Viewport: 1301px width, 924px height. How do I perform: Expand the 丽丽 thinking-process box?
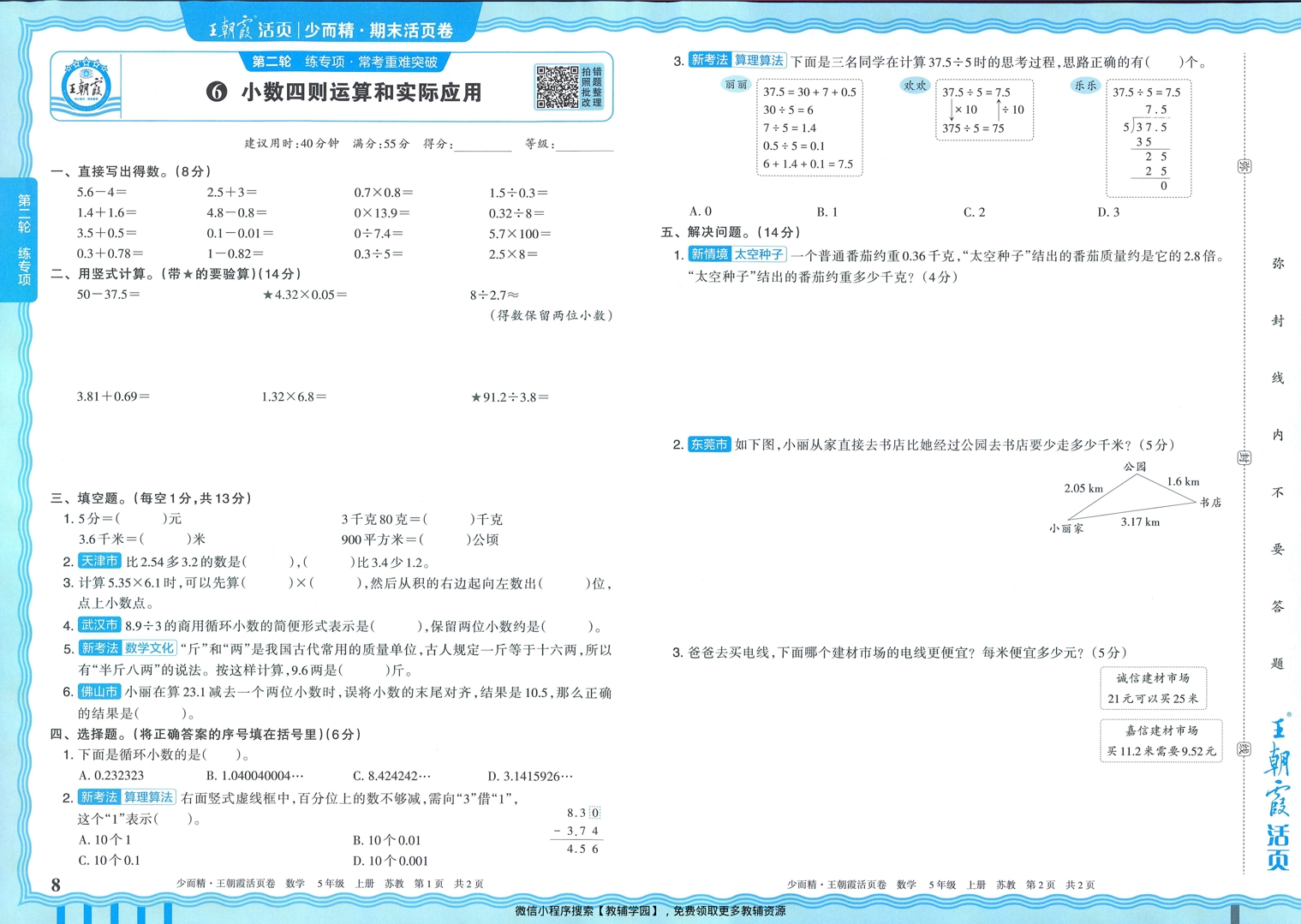809,128
